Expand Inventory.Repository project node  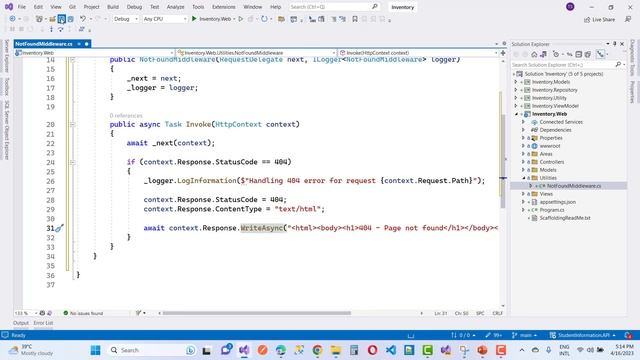pos(516,90)
